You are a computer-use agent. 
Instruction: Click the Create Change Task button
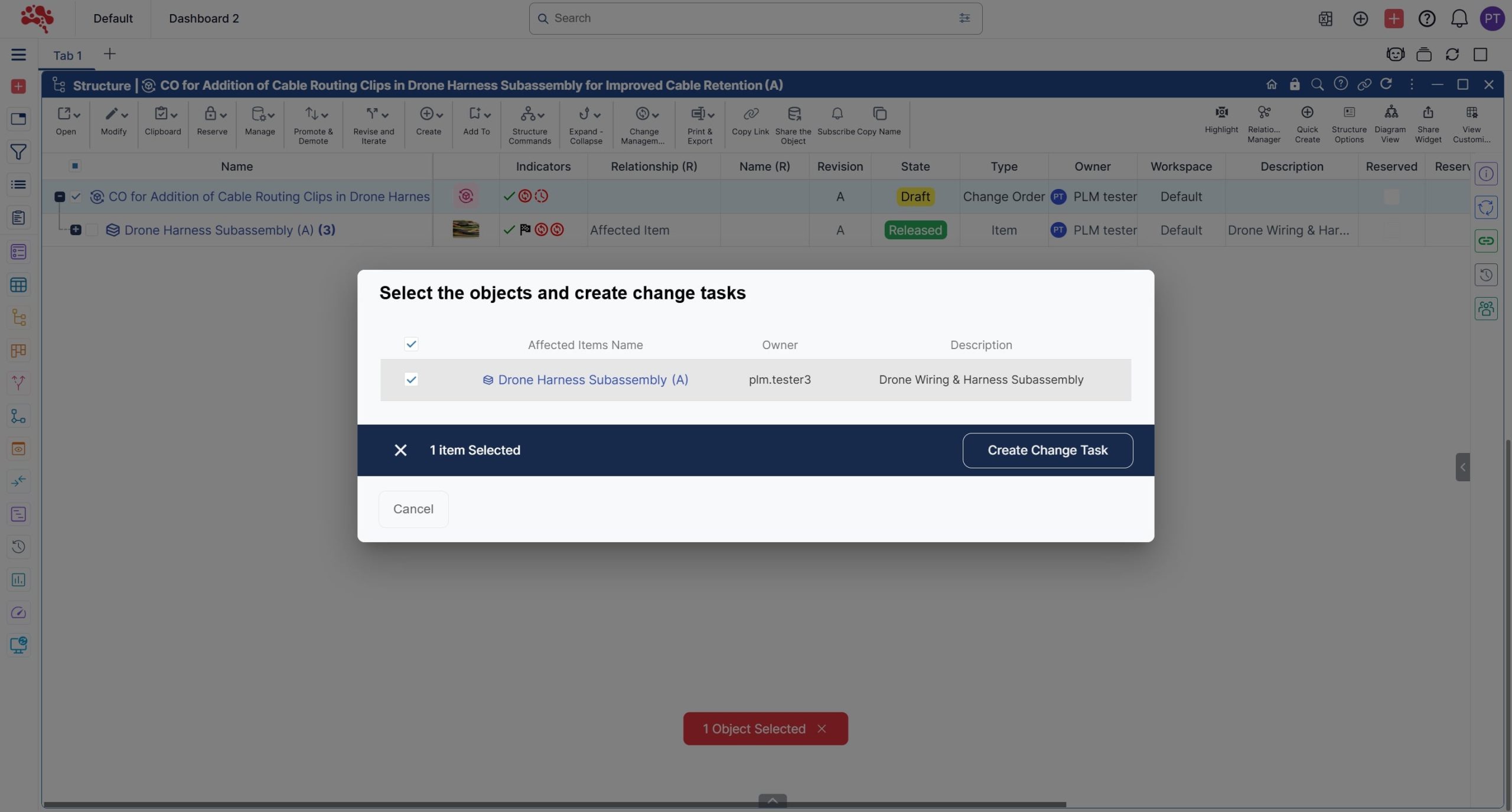pos(1047,451)
